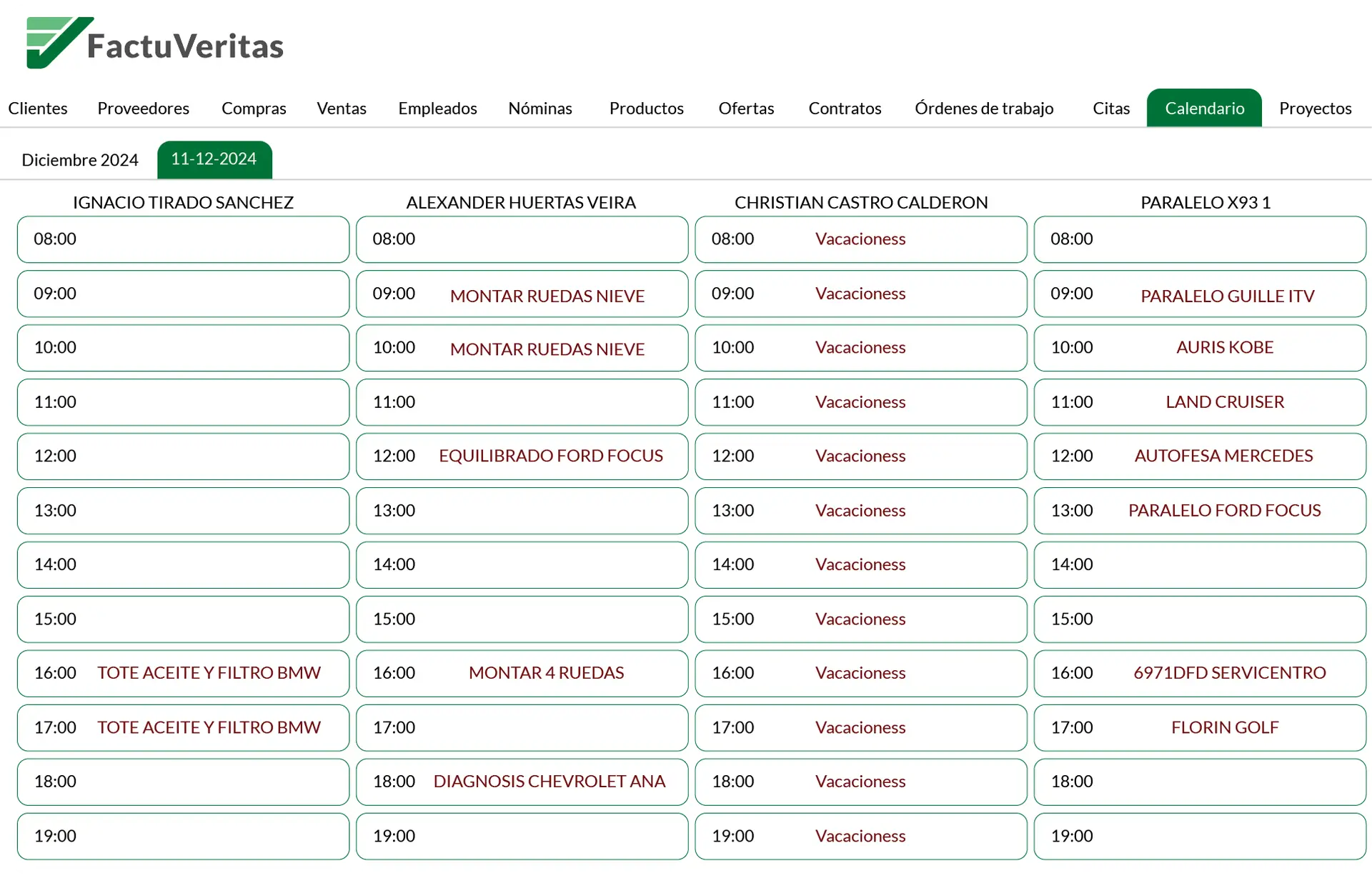Open the DIAGNOSIS CHEVROLET ANA appointment
This screenshot has width=1372, height=878.
pyautogui.click(x=522, y=782)
